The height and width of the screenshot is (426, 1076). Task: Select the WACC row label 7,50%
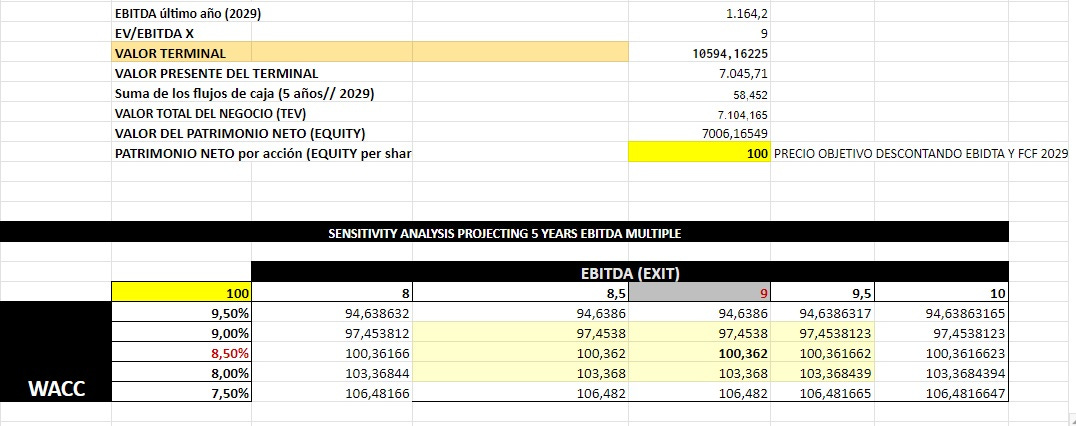(x=181, y=393)
